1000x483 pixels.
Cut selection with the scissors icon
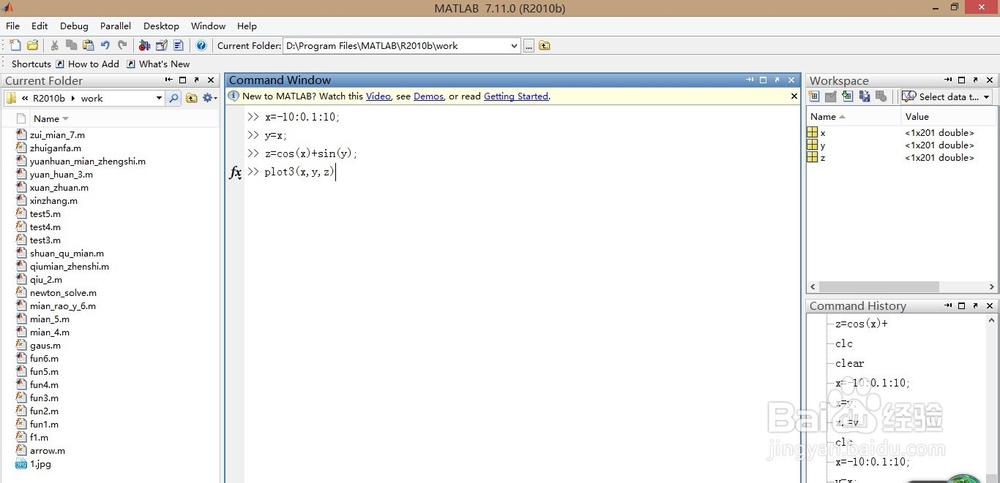pos(55,45)
